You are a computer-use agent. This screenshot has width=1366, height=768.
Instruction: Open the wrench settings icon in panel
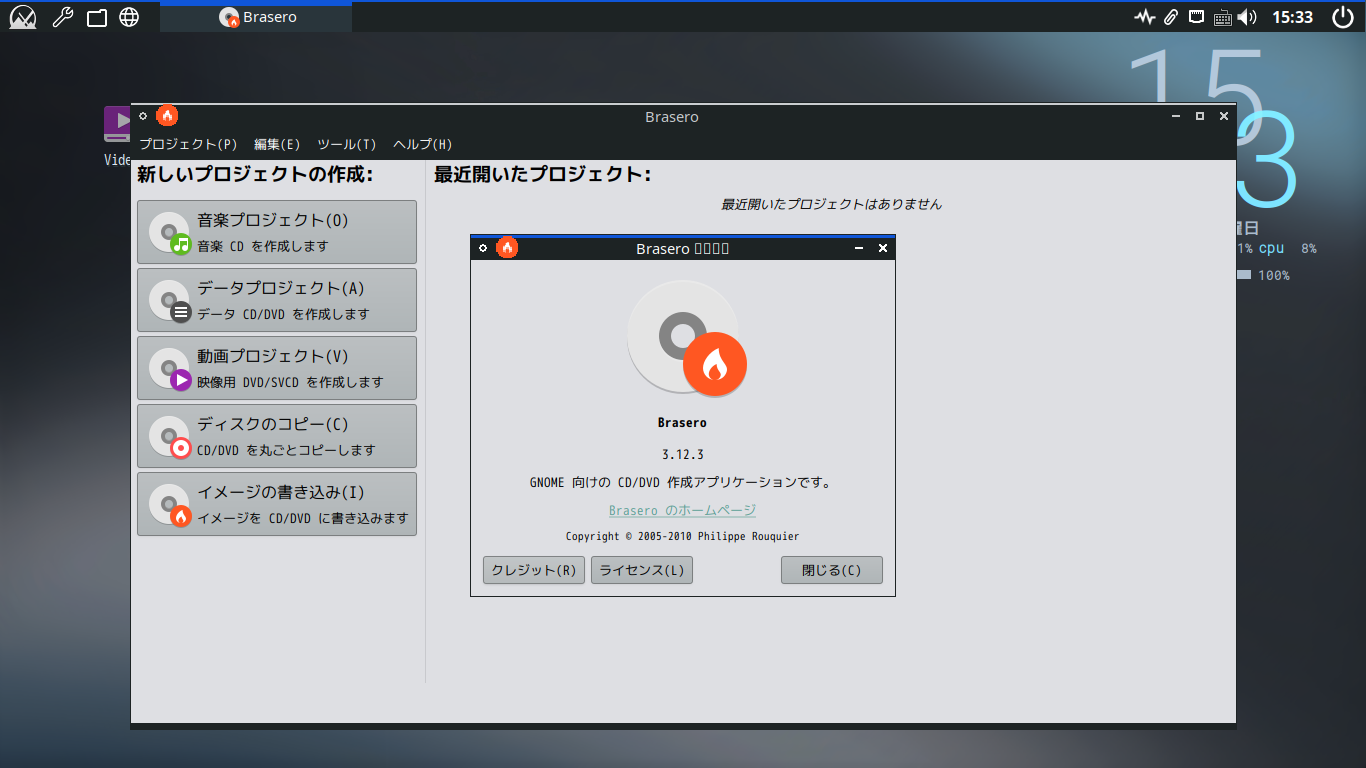62,17
